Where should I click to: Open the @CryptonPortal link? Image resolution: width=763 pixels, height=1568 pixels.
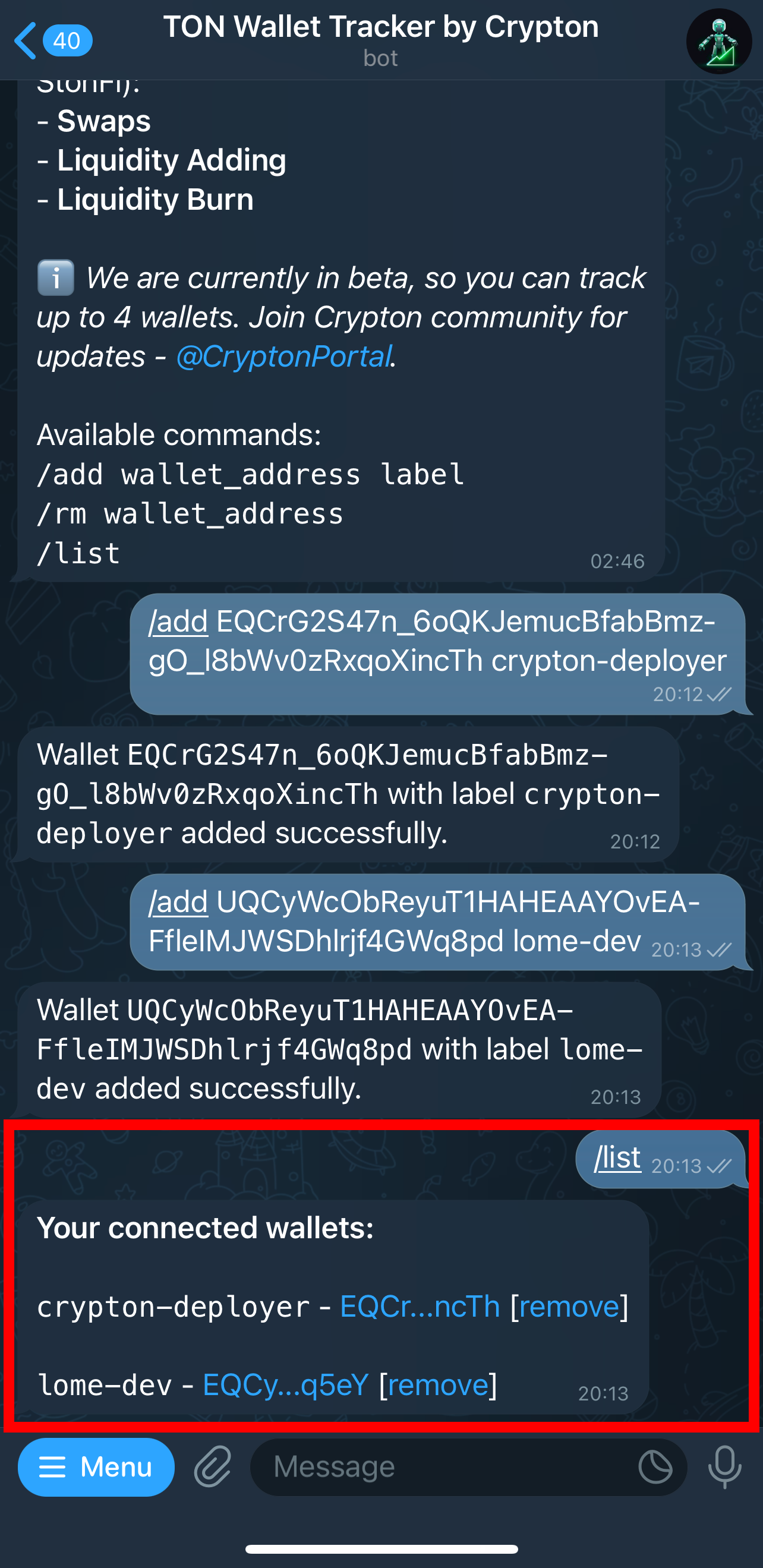(x=283, y=356)
